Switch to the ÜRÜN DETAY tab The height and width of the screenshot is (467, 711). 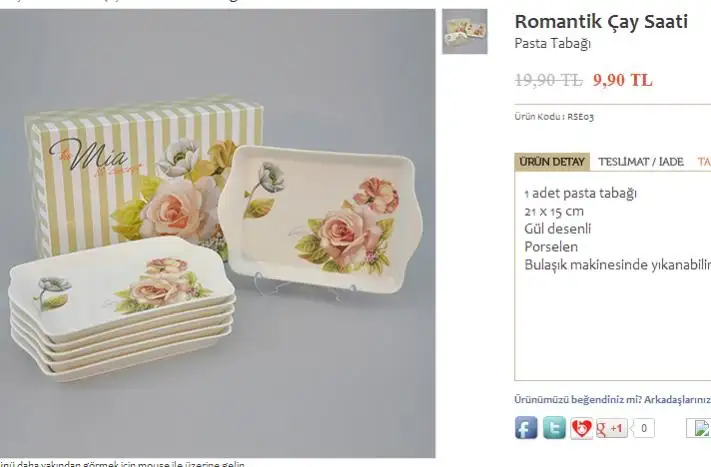[x=552, y=162]
